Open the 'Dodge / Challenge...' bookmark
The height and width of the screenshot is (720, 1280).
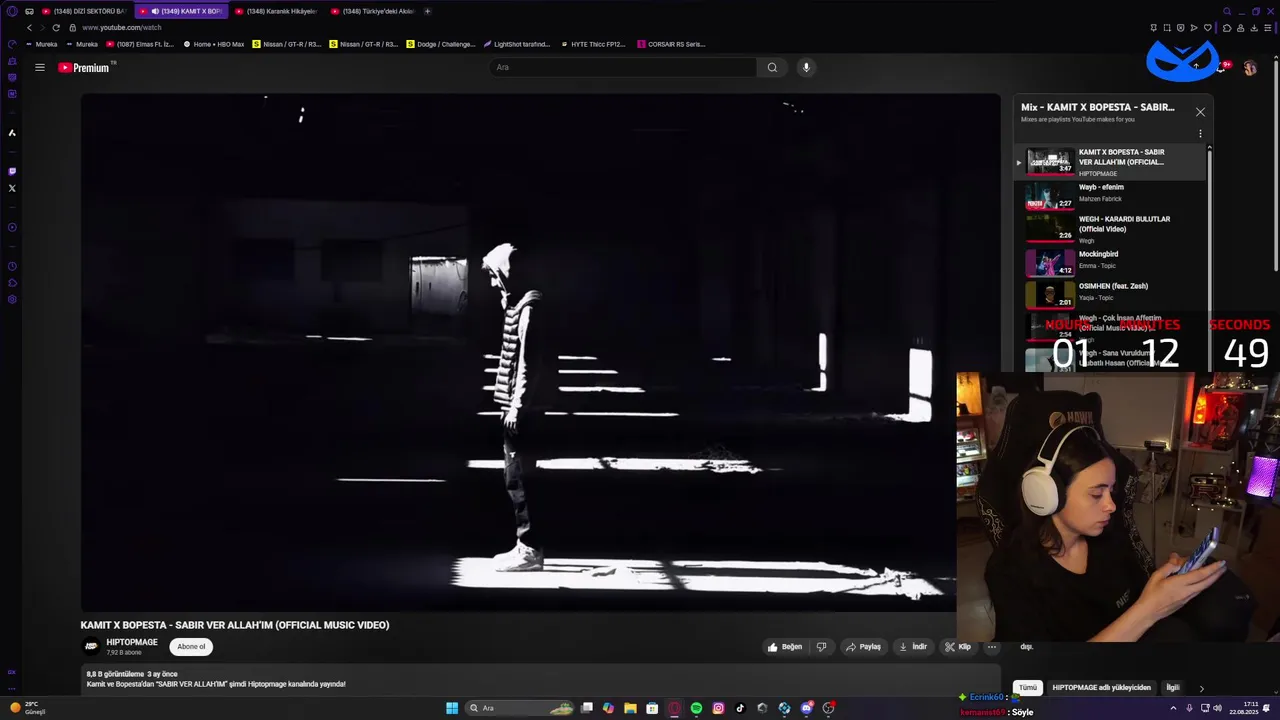[441, 44]
